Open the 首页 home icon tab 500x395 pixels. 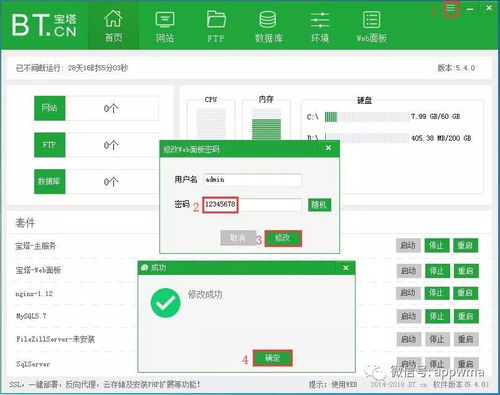pos(113,26)
